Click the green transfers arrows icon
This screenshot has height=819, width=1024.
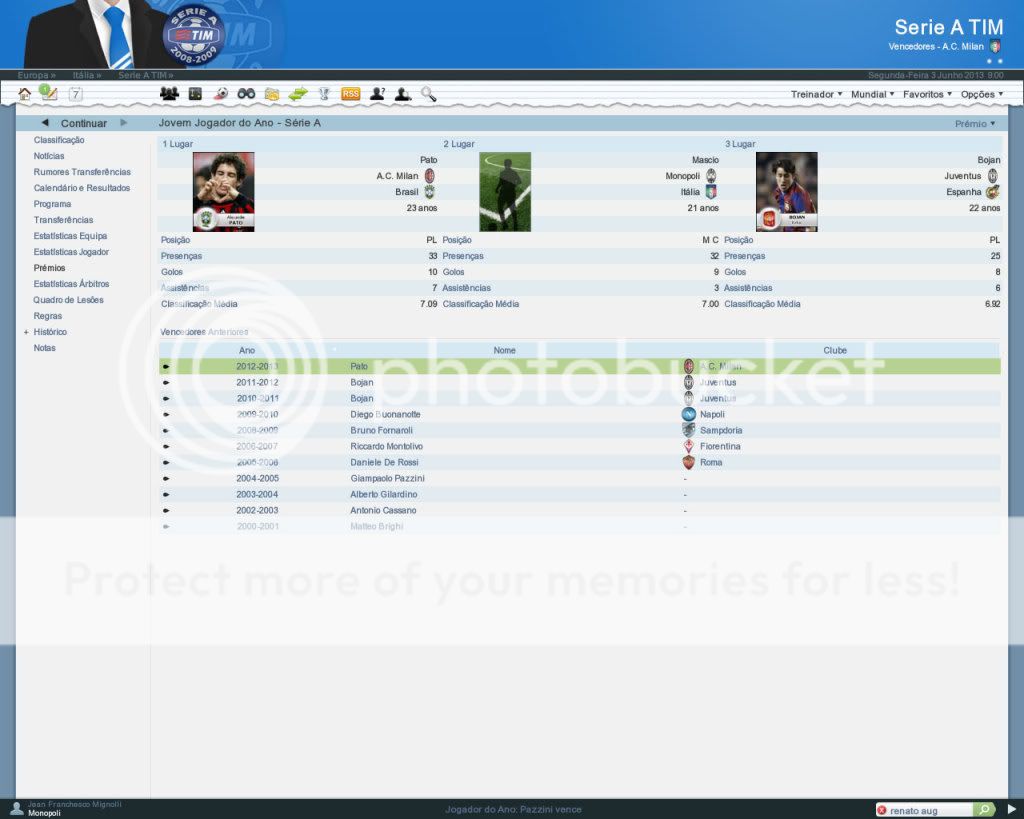tap(298, 94)
